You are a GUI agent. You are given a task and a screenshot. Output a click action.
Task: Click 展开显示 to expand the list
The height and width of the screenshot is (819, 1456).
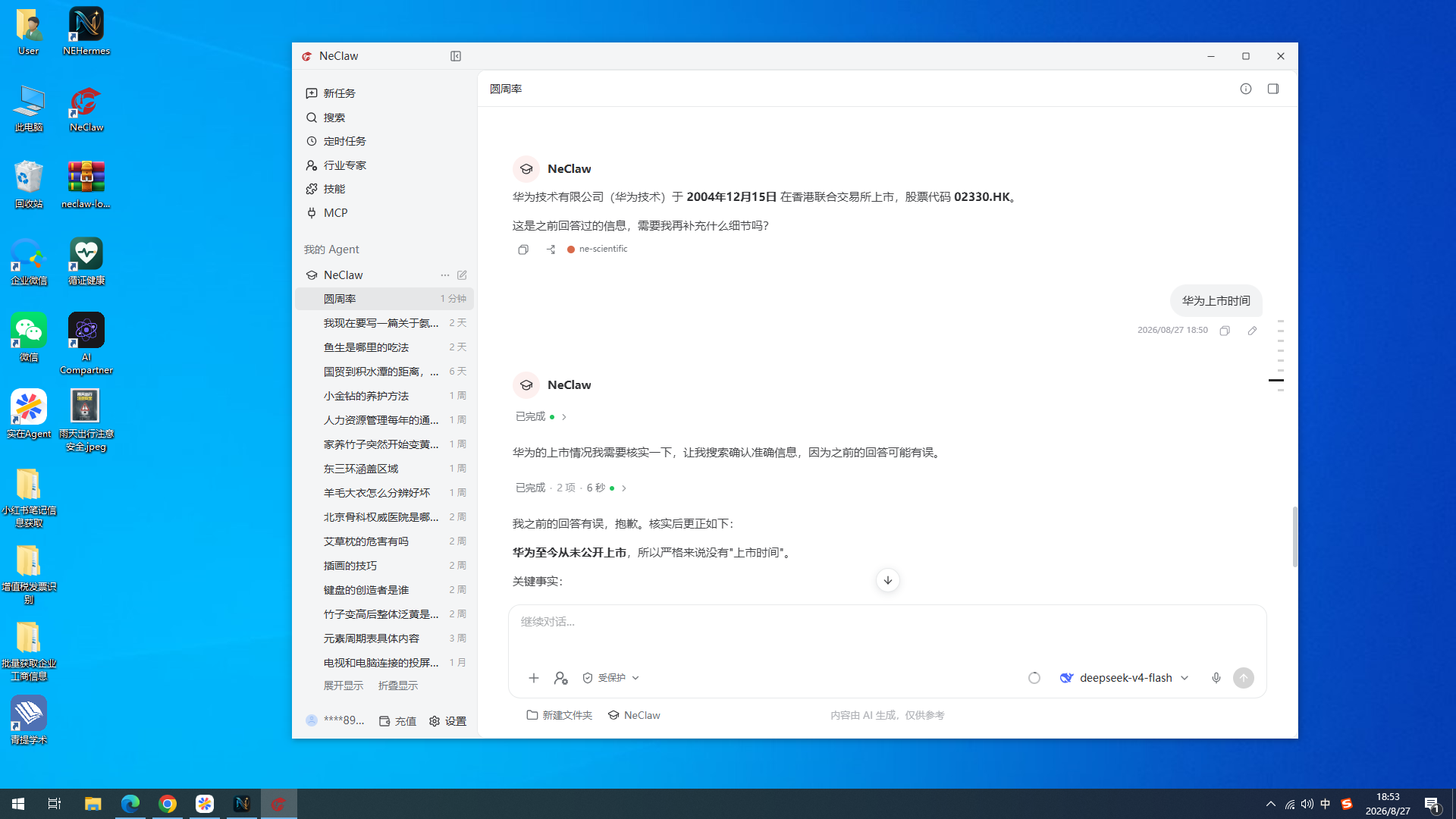[x=344, y=686]
